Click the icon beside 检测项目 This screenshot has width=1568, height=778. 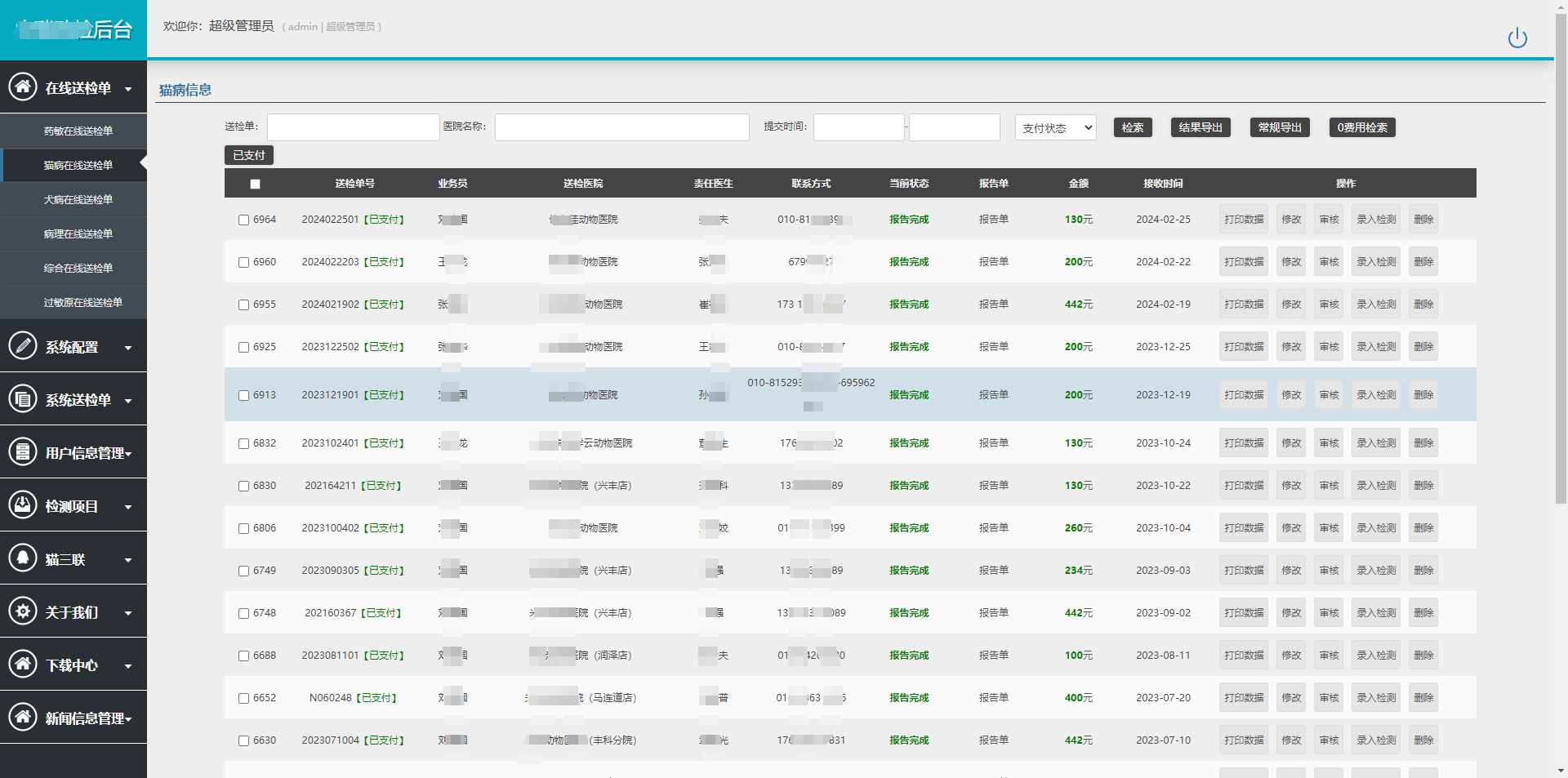tap(23, 505)
